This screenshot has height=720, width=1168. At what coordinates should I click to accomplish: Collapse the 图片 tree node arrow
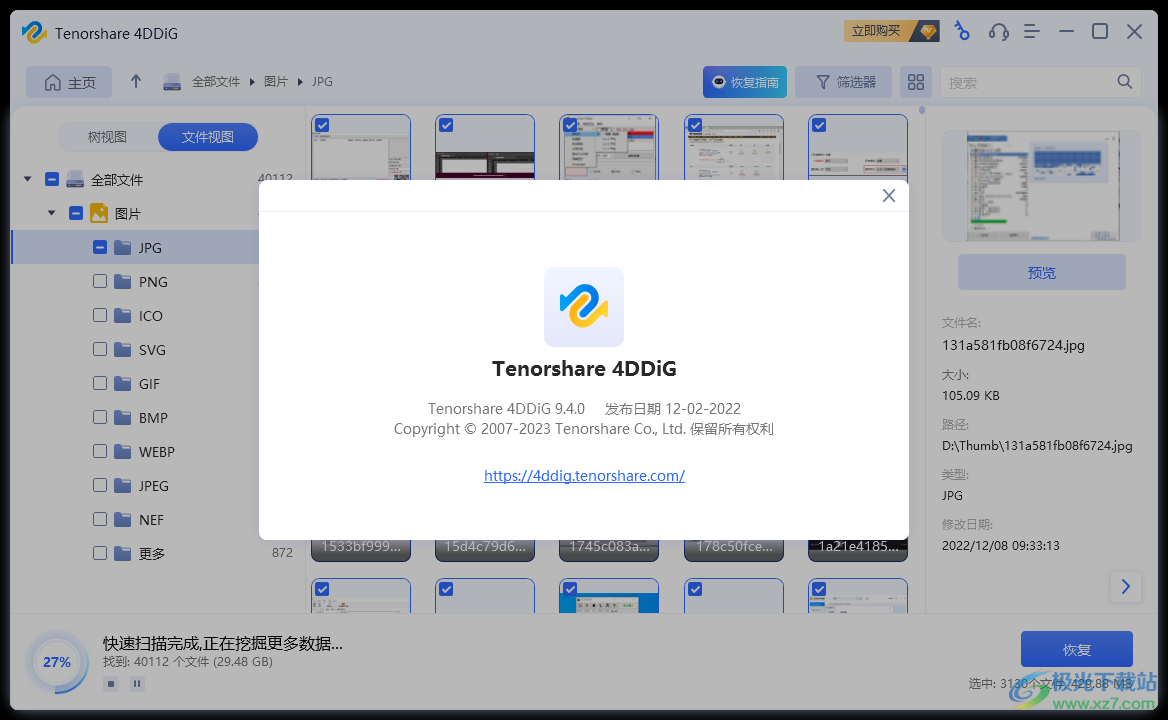[51, 214]
